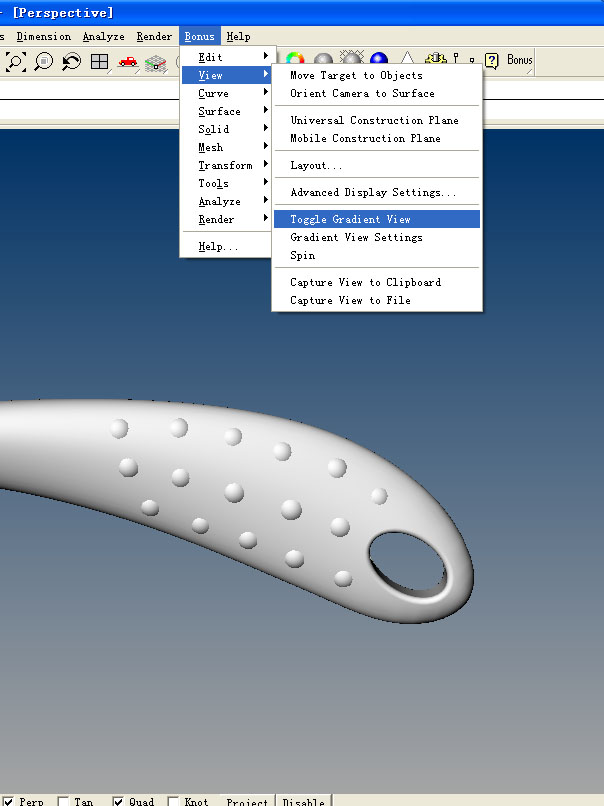This screenshot has height=806, width=604.
Task: Toggle the Quad osnap checkbox
Action: point(118,801)
